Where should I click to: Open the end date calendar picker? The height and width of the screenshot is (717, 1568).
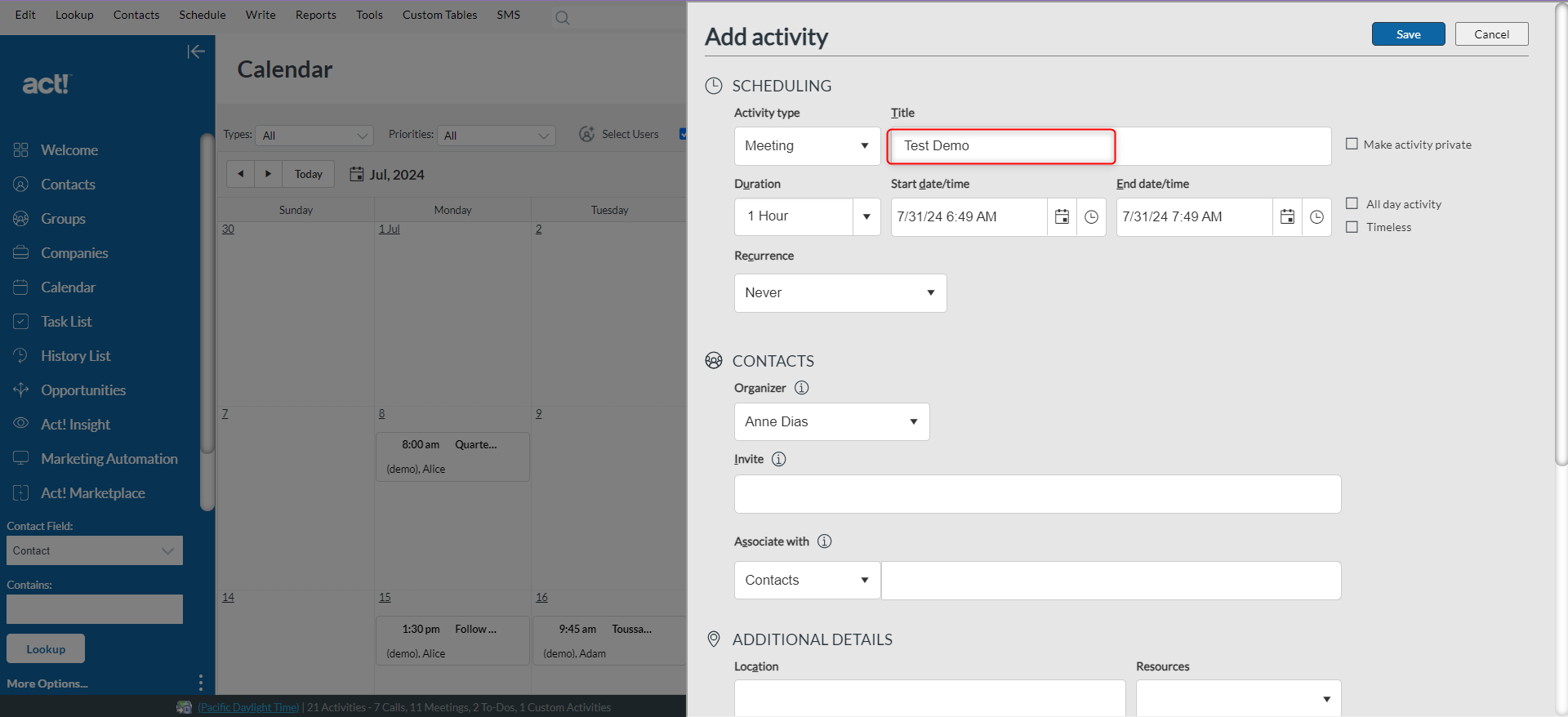pyautogui.click(x=1287, y=217)
